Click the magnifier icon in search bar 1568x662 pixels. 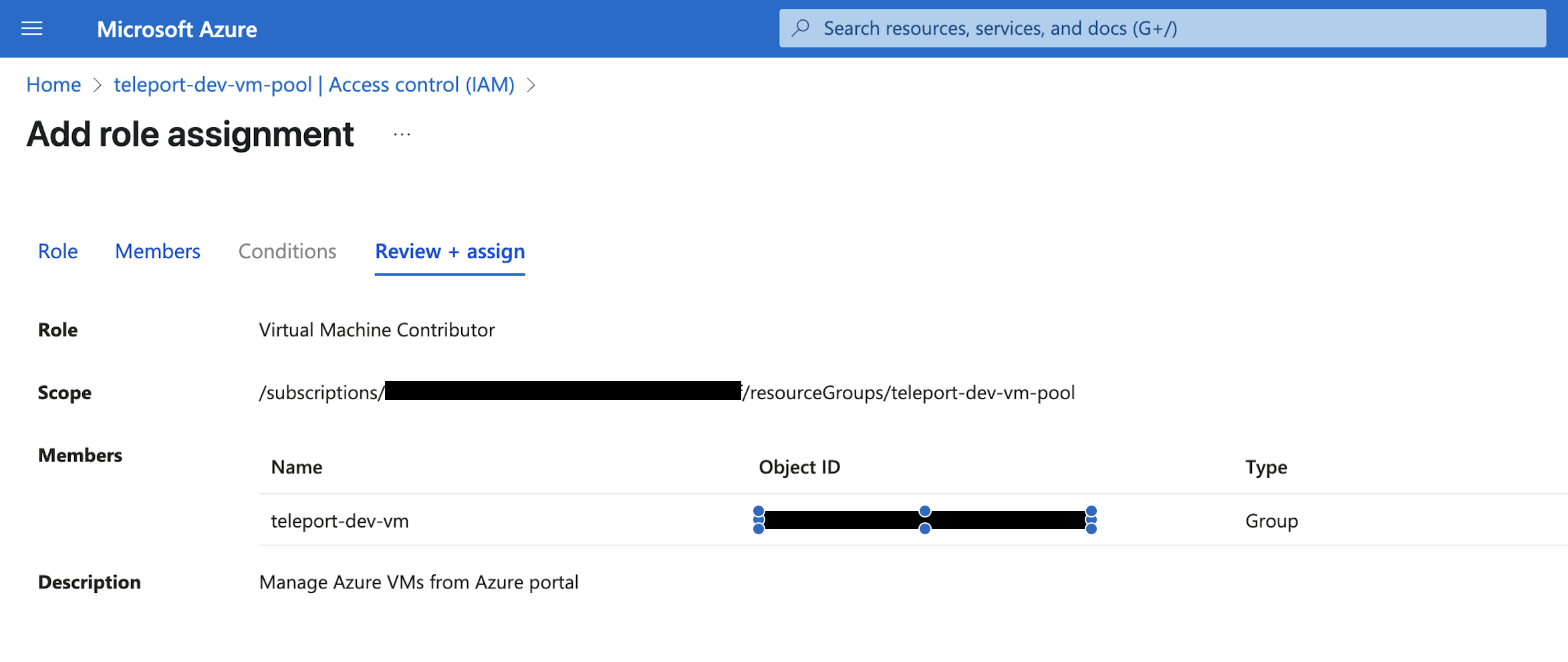point(801,28)
